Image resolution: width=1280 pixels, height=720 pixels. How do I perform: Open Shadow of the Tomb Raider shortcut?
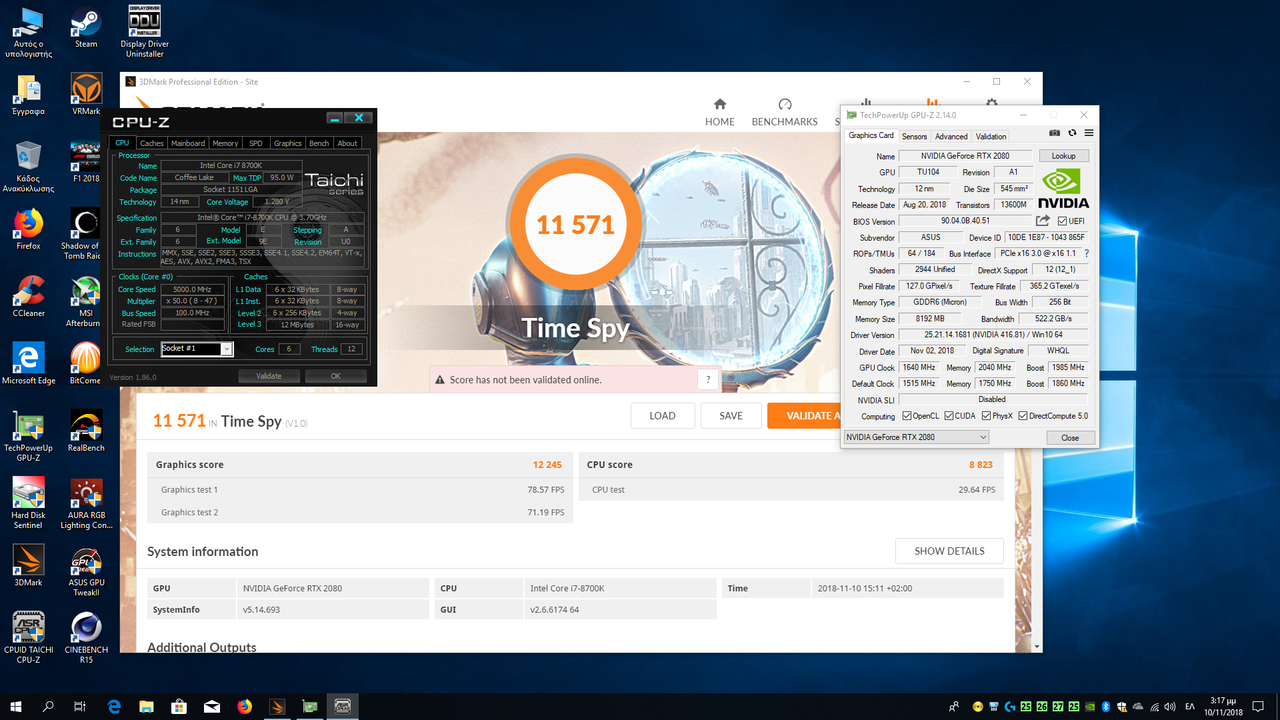86,234
